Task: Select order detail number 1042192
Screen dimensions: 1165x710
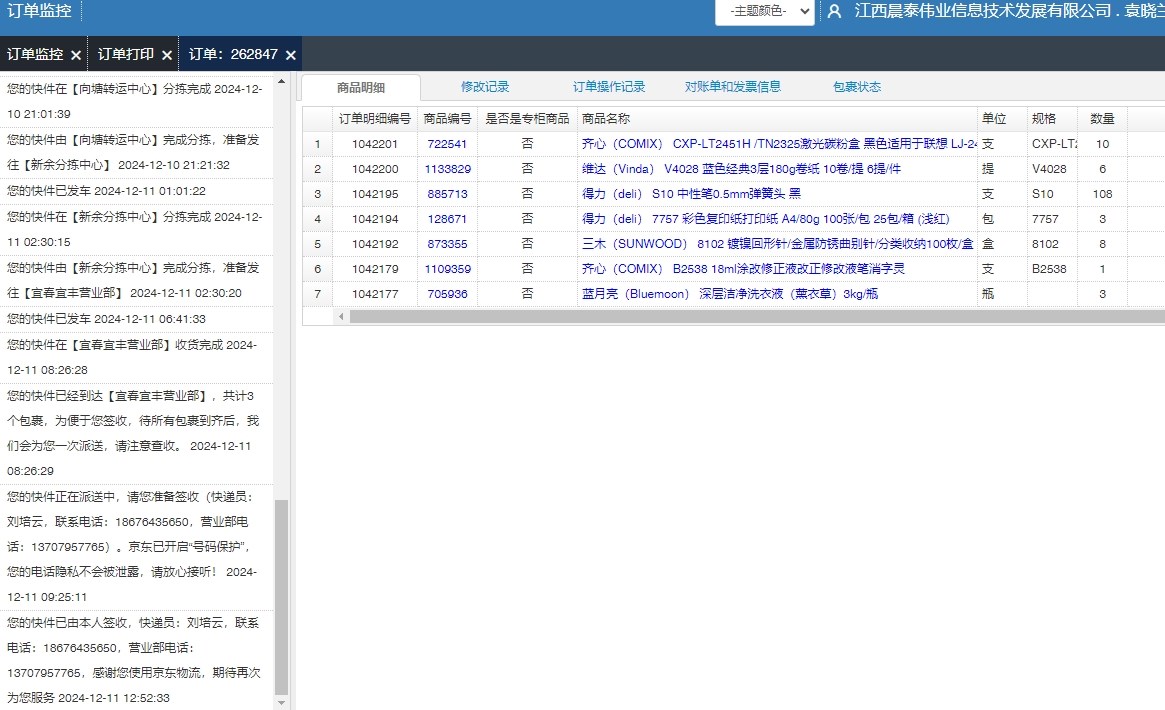Action: (374, 244)
